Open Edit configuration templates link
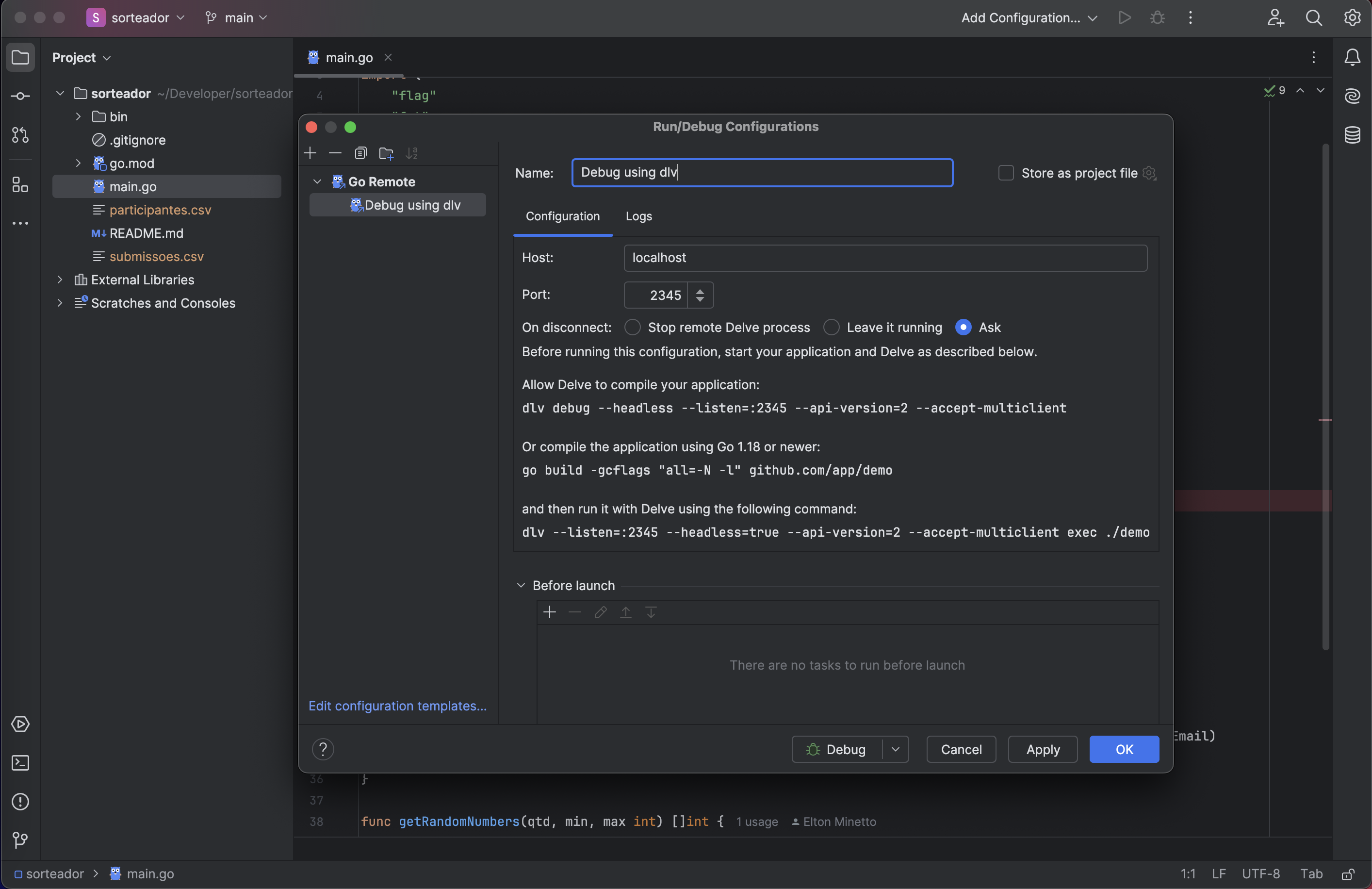 (x=397, y=706)
